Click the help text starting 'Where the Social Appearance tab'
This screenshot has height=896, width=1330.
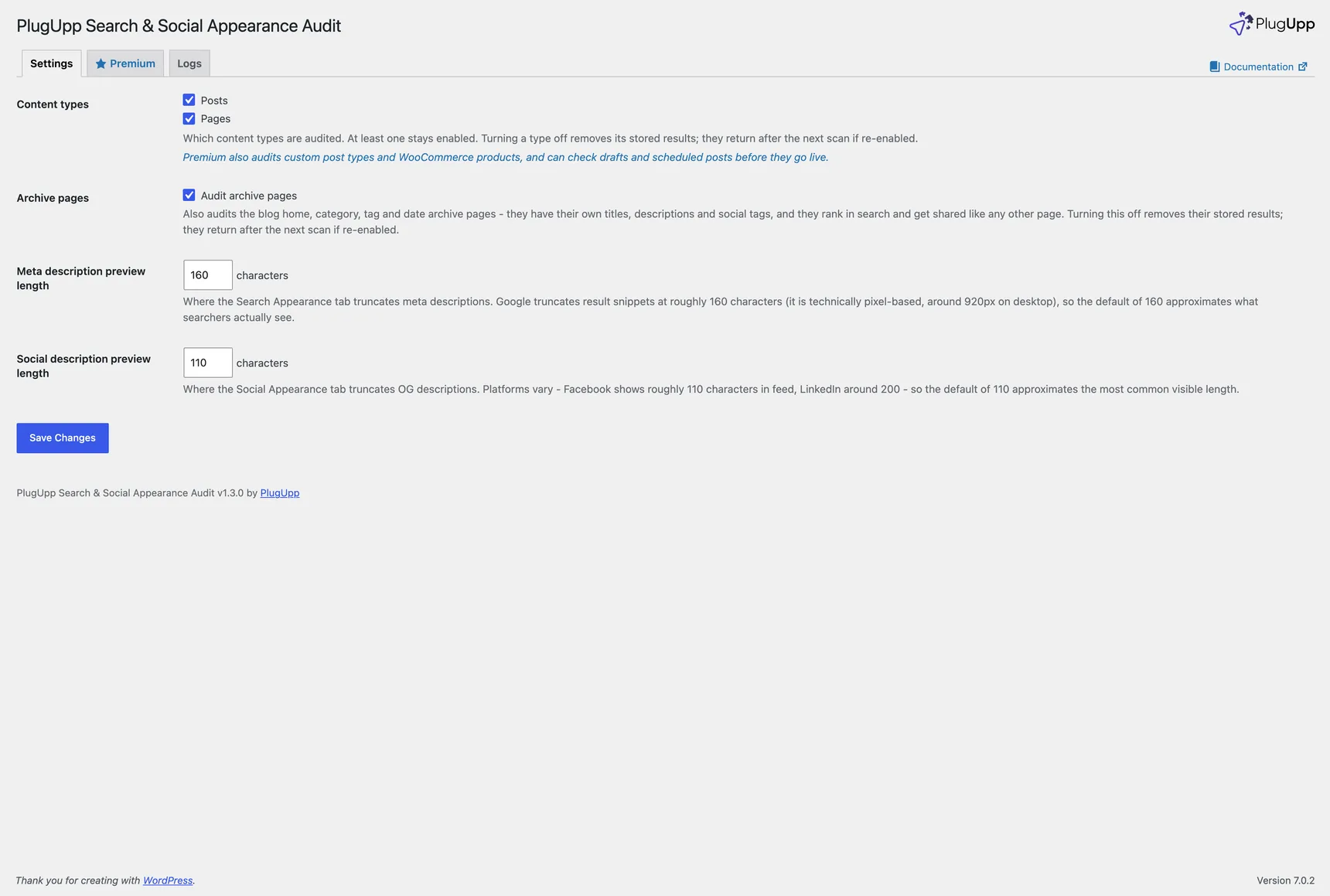point(711,389)
